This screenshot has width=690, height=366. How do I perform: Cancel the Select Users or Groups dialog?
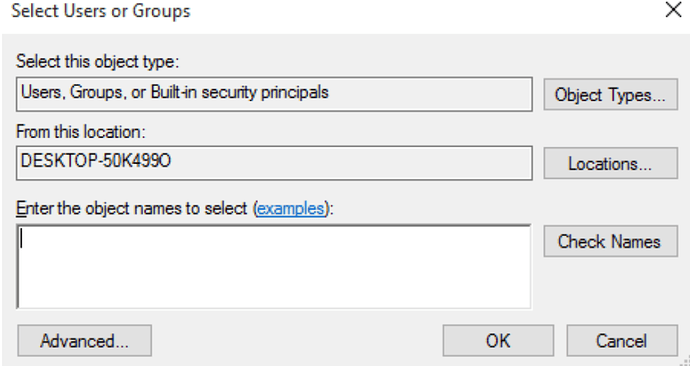[x=622, y=340]
